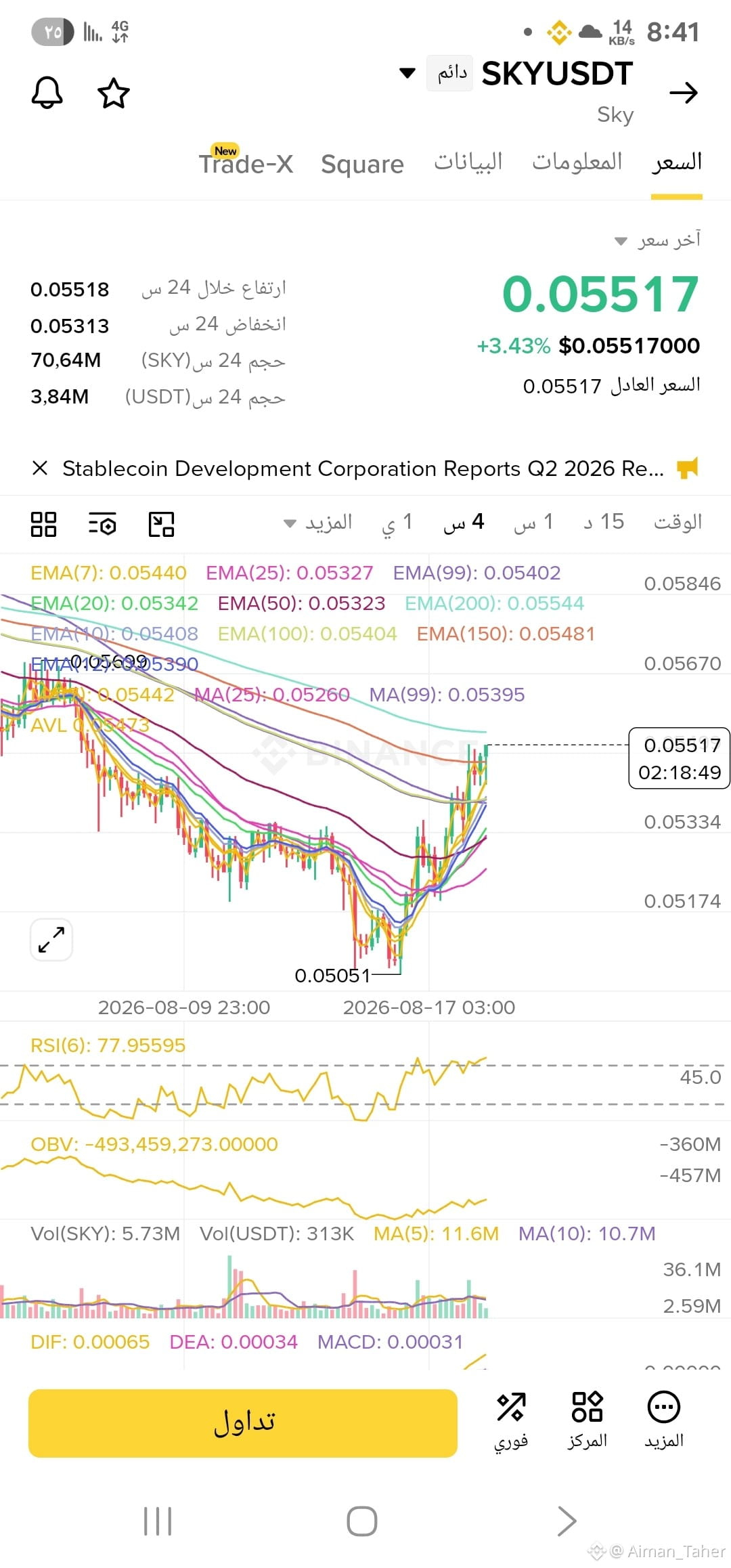The image size is (731, 1568).
Task: Open the المعلومات tab
Action: click(x=577, y=162)
